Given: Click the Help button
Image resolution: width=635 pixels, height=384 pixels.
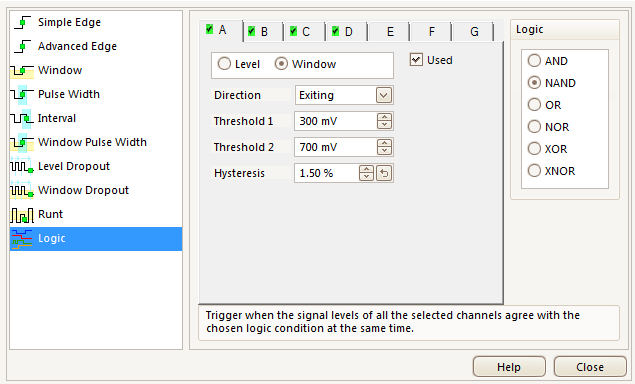Looking at the screenshot, I should point(509,367).
